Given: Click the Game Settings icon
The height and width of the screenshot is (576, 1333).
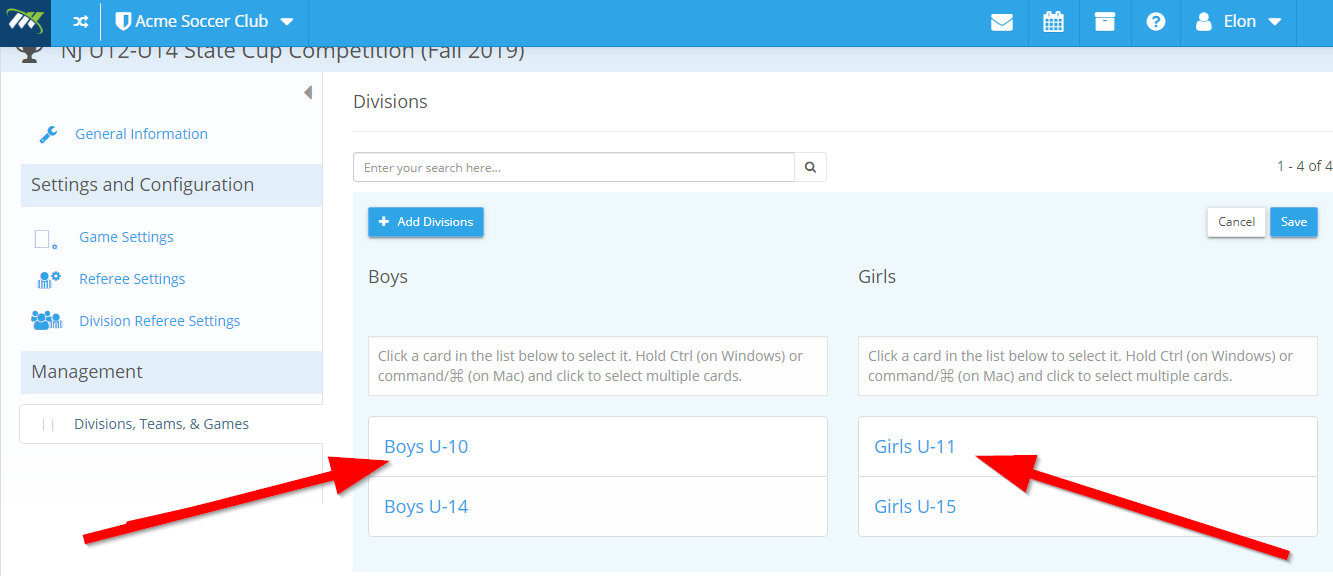Looking at the screenshot, I should (x=45, y=238).
